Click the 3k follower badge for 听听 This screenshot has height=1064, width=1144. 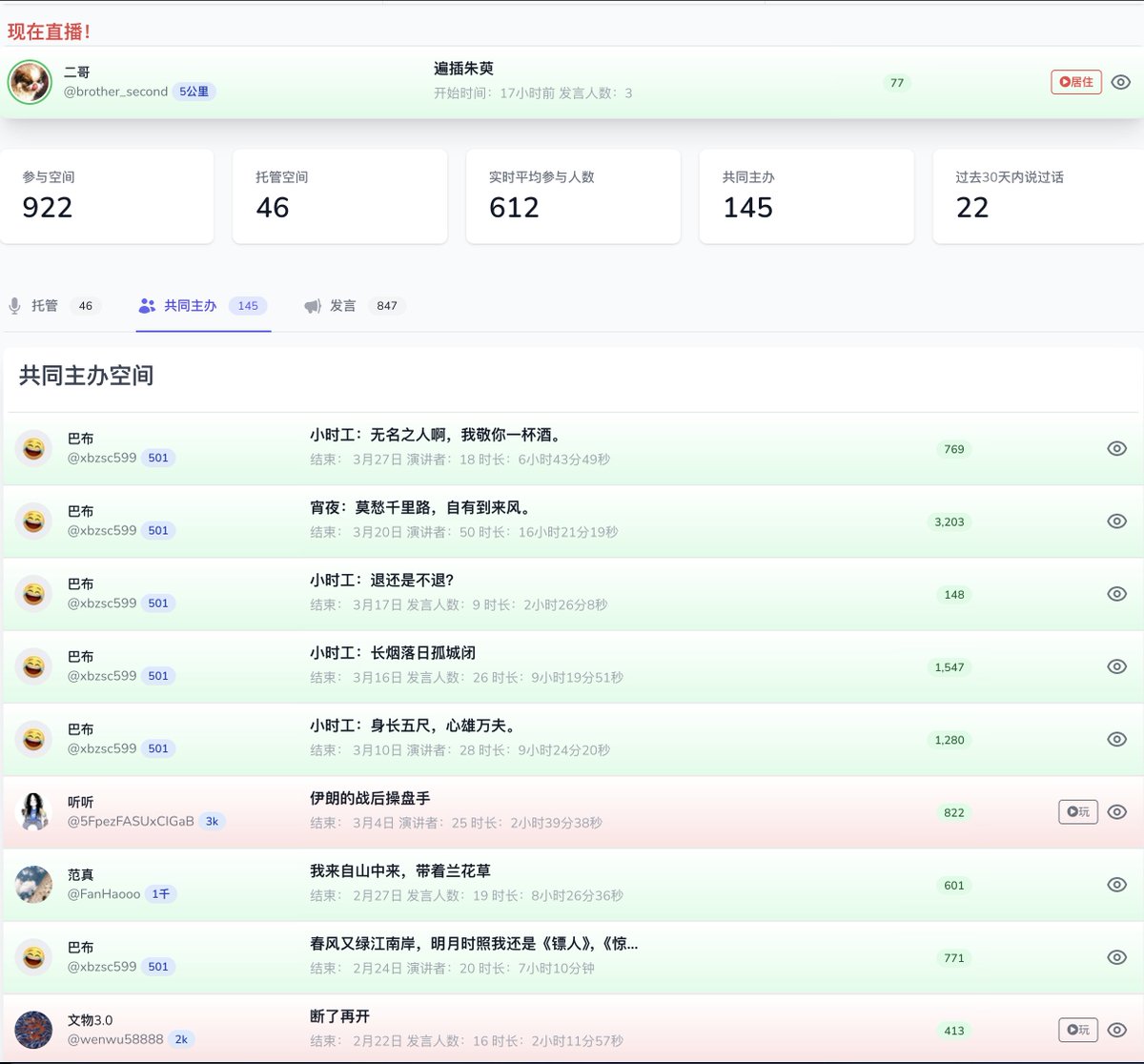(212, 821)
